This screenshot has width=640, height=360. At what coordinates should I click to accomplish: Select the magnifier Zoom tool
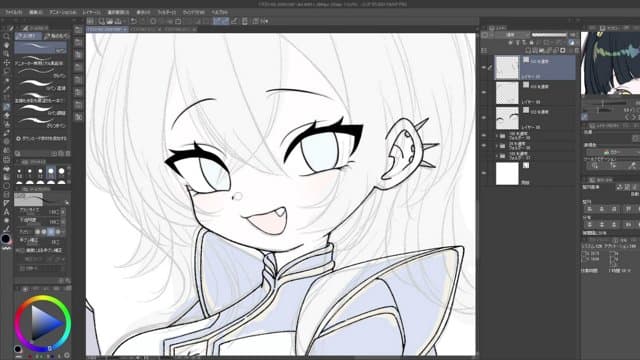pyautogui.click(x=7, y=36)
